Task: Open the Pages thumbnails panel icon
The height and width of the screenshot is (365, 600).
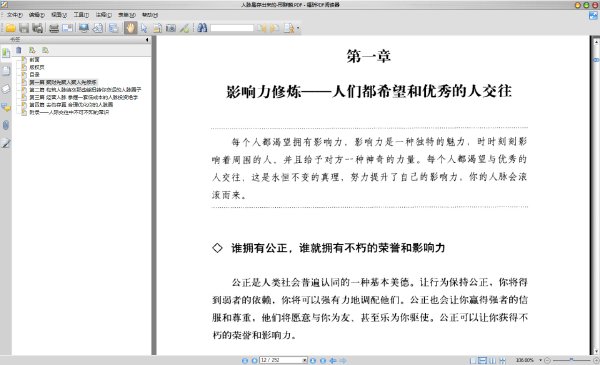Action: coord(6,71)
